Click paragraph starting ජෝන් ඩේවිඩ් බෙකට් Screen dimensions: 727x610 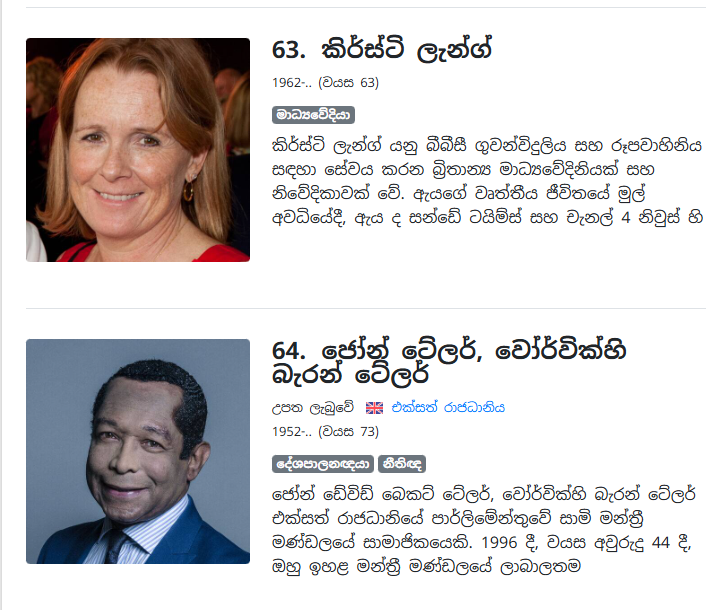tap(484, 530)
